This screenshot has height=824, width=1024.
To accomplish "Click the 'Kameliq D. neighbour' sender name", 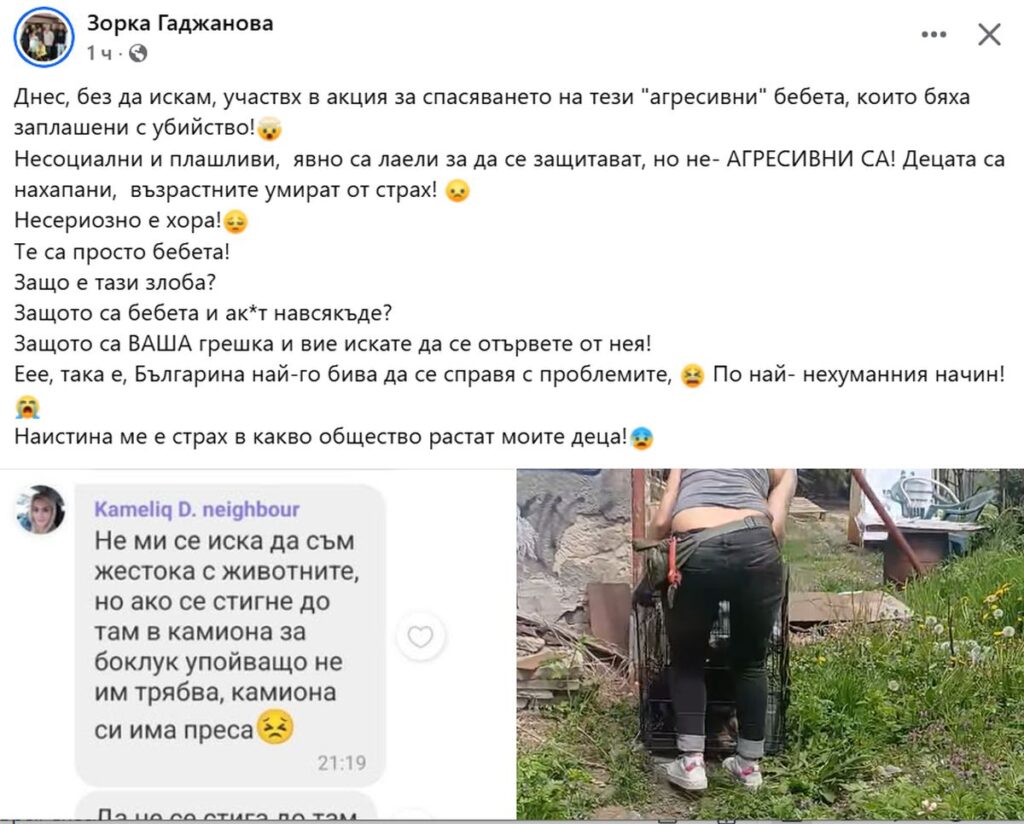I will (x=197, y=509).
